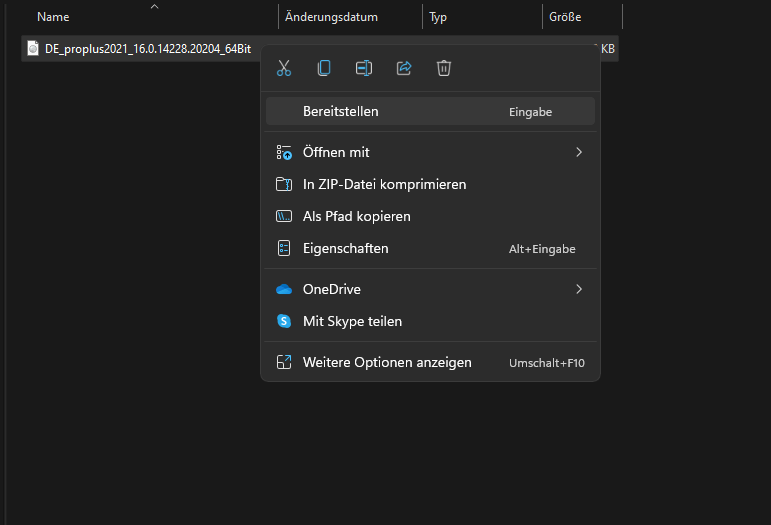Show Weitere Optionen anzeigen

point(387,362)
